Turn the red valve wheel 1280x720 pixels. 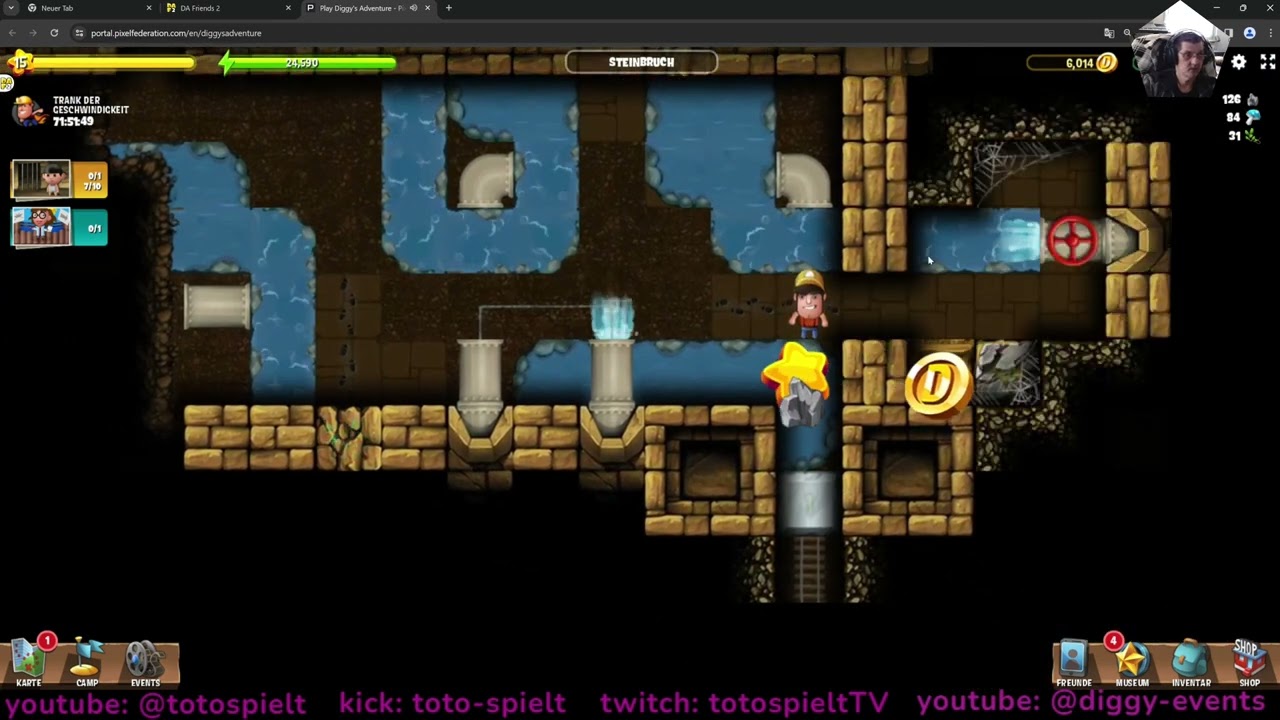coord(1072,240)
